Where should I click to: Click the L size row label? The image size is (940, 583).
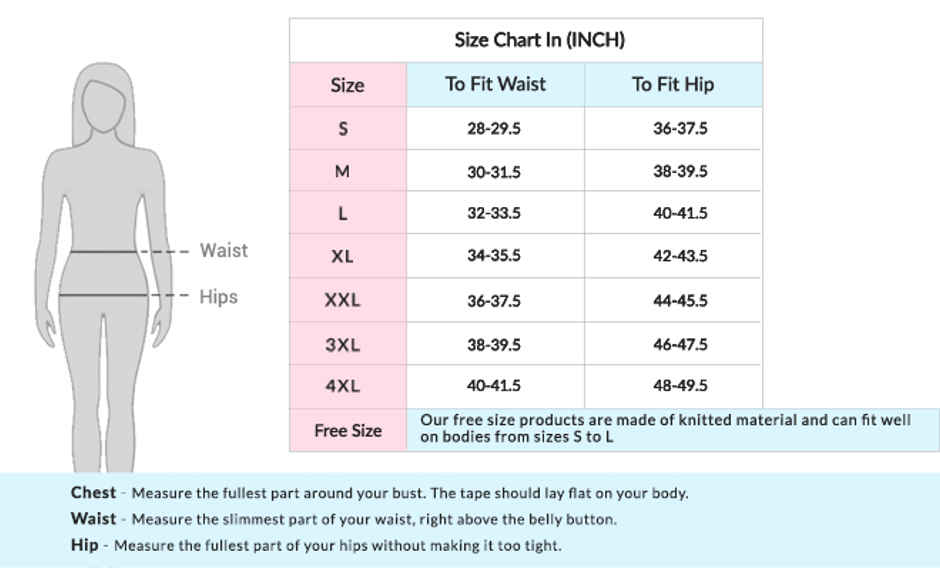(x=343, y=213)
